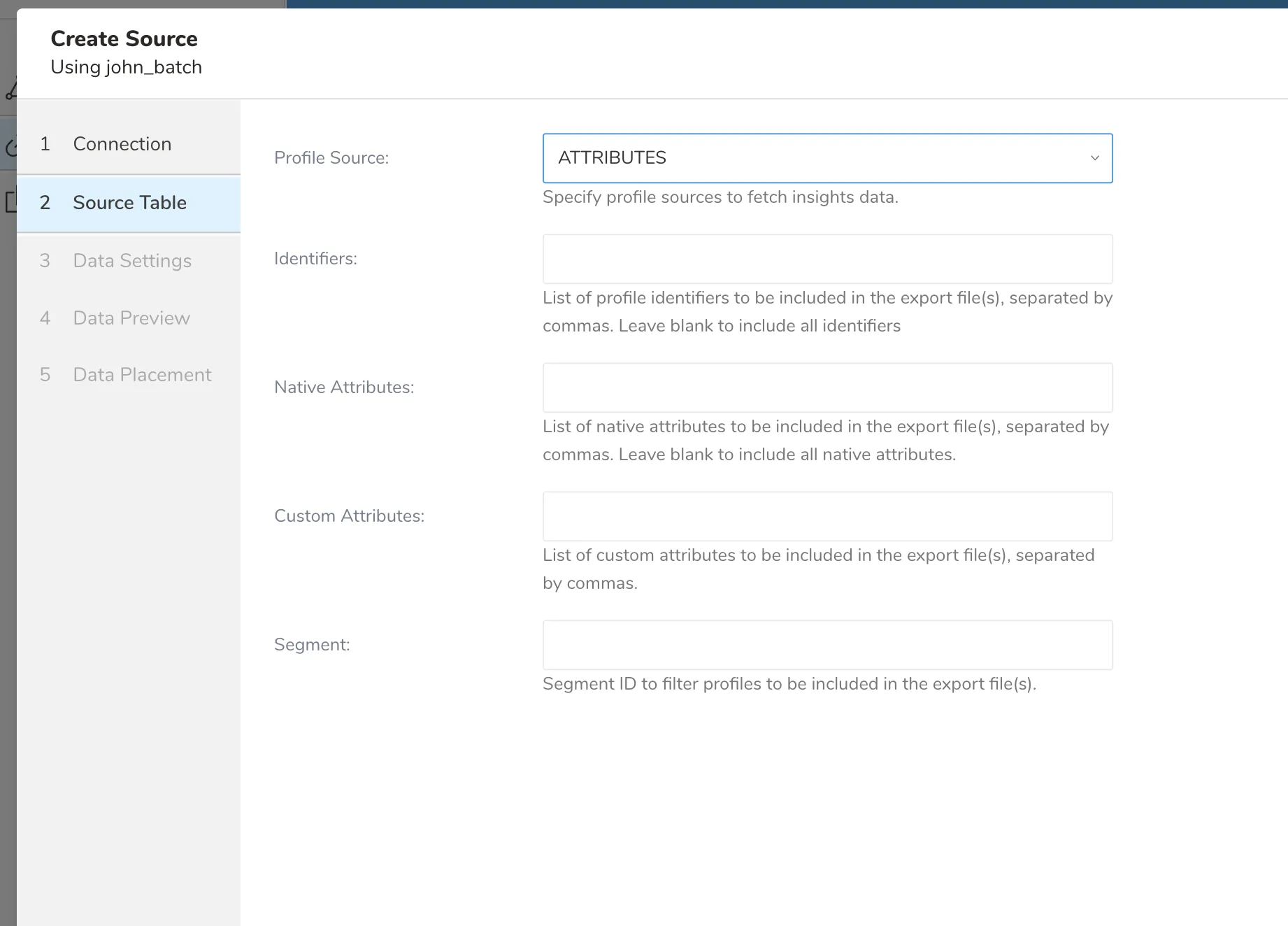Click the 'Custom Attributes:' label
Screen dimensions: 1288x926
tap(349, 516)
